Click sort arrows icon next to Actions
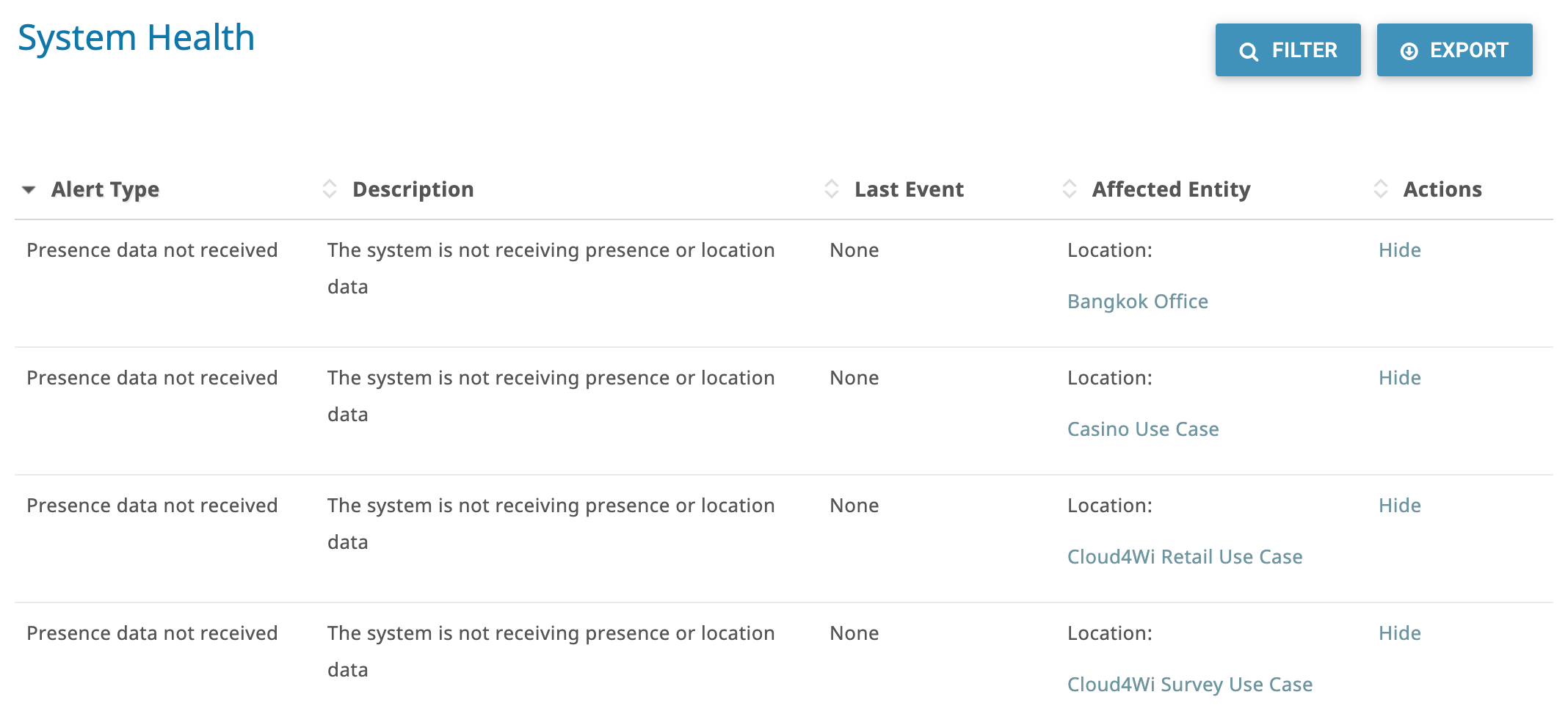 1381,189
